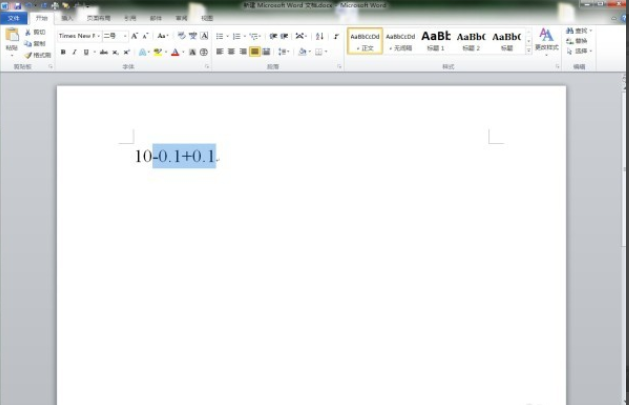Click the Phonetic Guide (文) icon
The height and width of the screenshot is (405, 629).
click(x=193, y=36)
